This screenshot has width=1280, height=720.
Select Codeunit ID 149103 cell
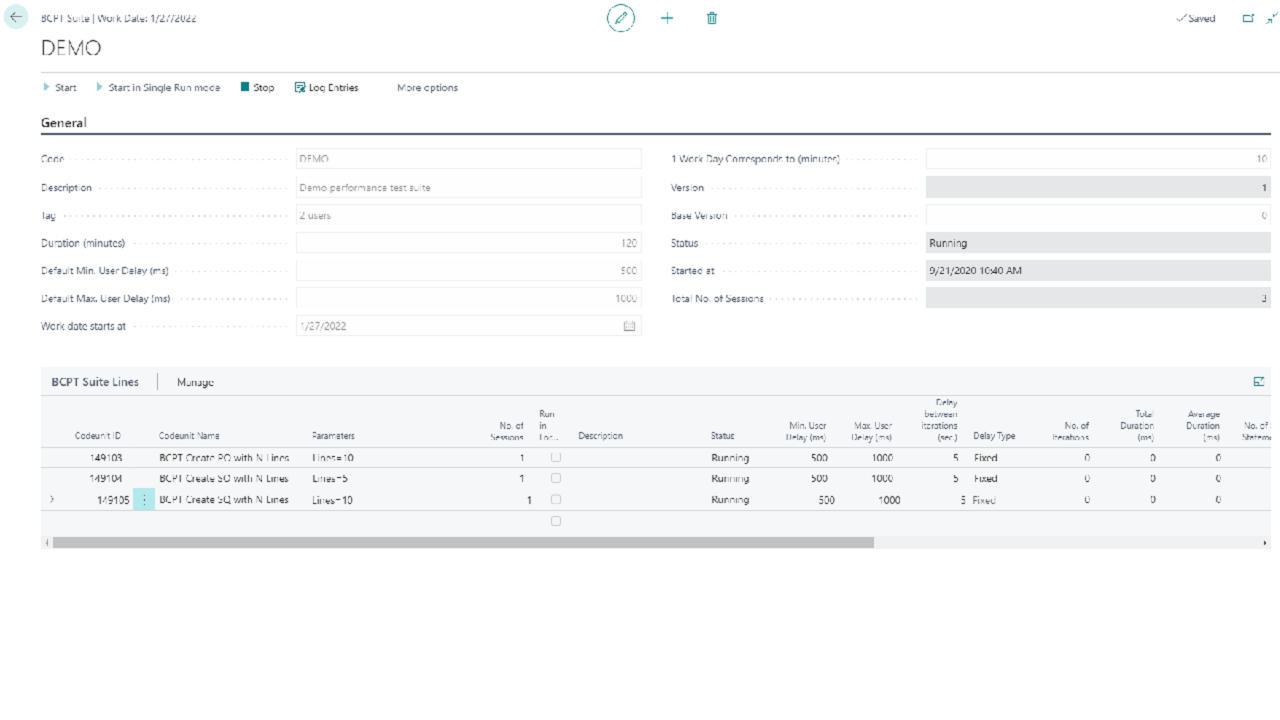pos(106,457)
